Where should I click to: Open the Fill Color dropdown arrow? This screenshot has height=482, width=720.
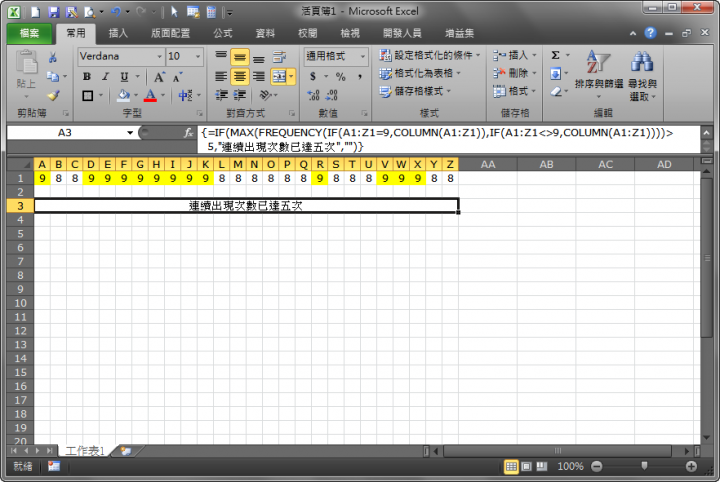[x=136, y=95]
